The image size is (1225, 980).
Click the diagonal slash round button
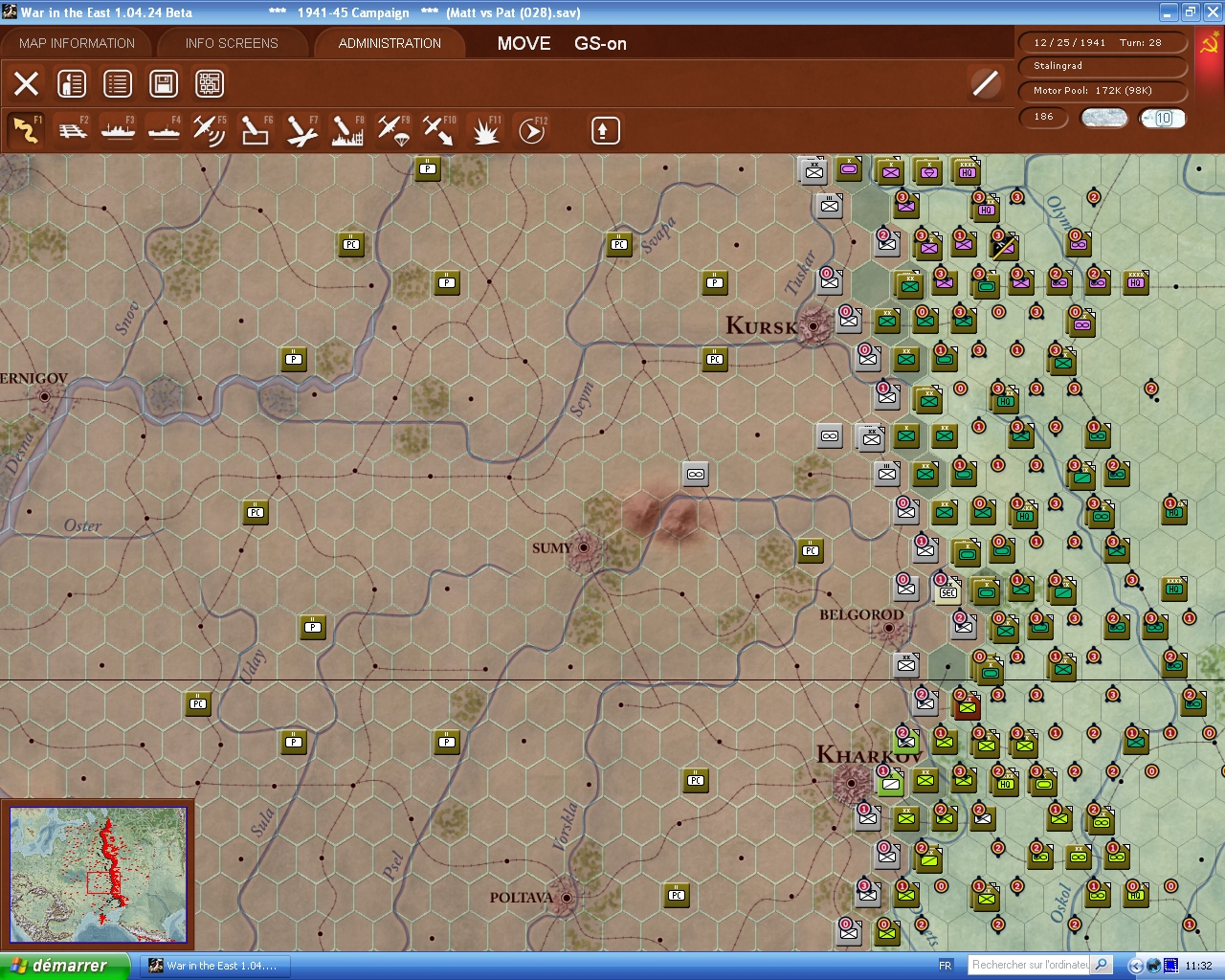[x=986, y=83]
